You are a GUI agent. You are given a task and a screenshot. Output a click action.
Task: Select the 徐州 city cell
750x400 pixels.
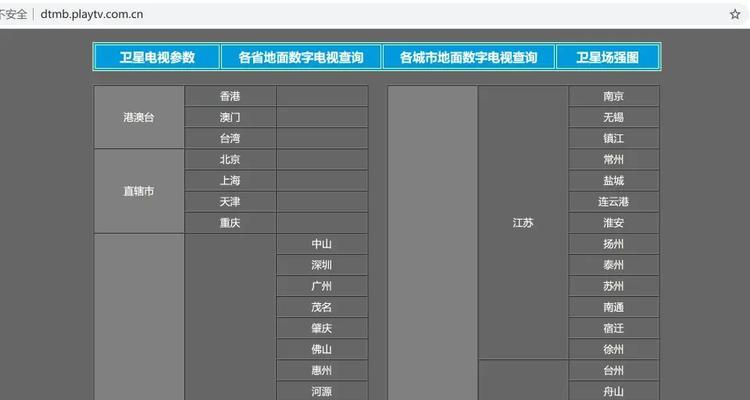[614, 349]
